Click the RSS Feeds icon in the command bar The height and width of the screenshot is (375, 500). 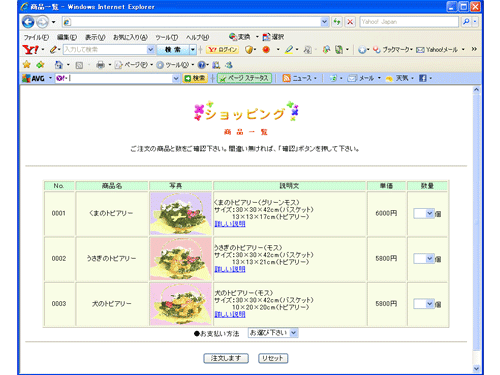(x=79, y=65)
